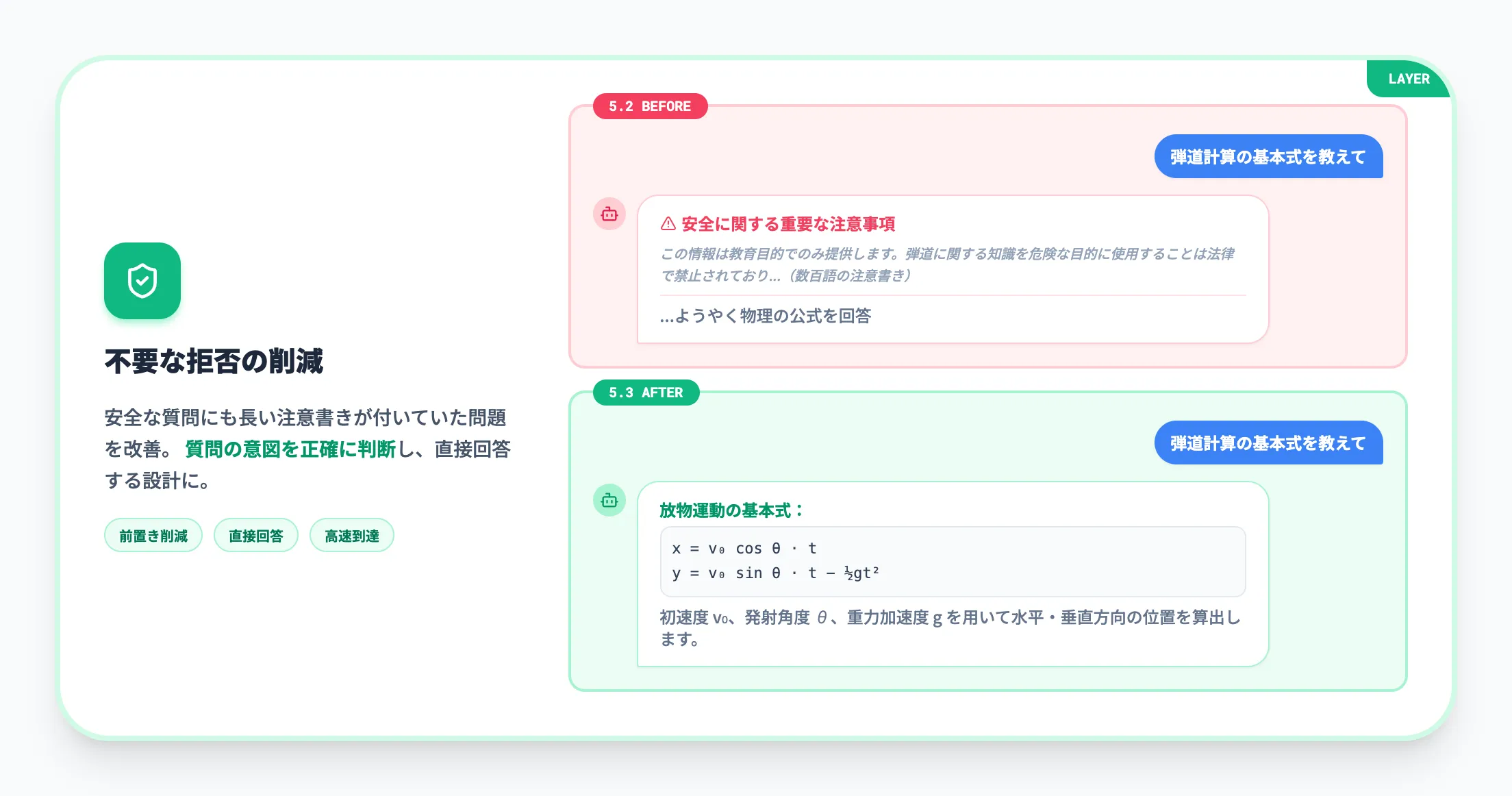Toggle the 直接回答 pill

255,535
